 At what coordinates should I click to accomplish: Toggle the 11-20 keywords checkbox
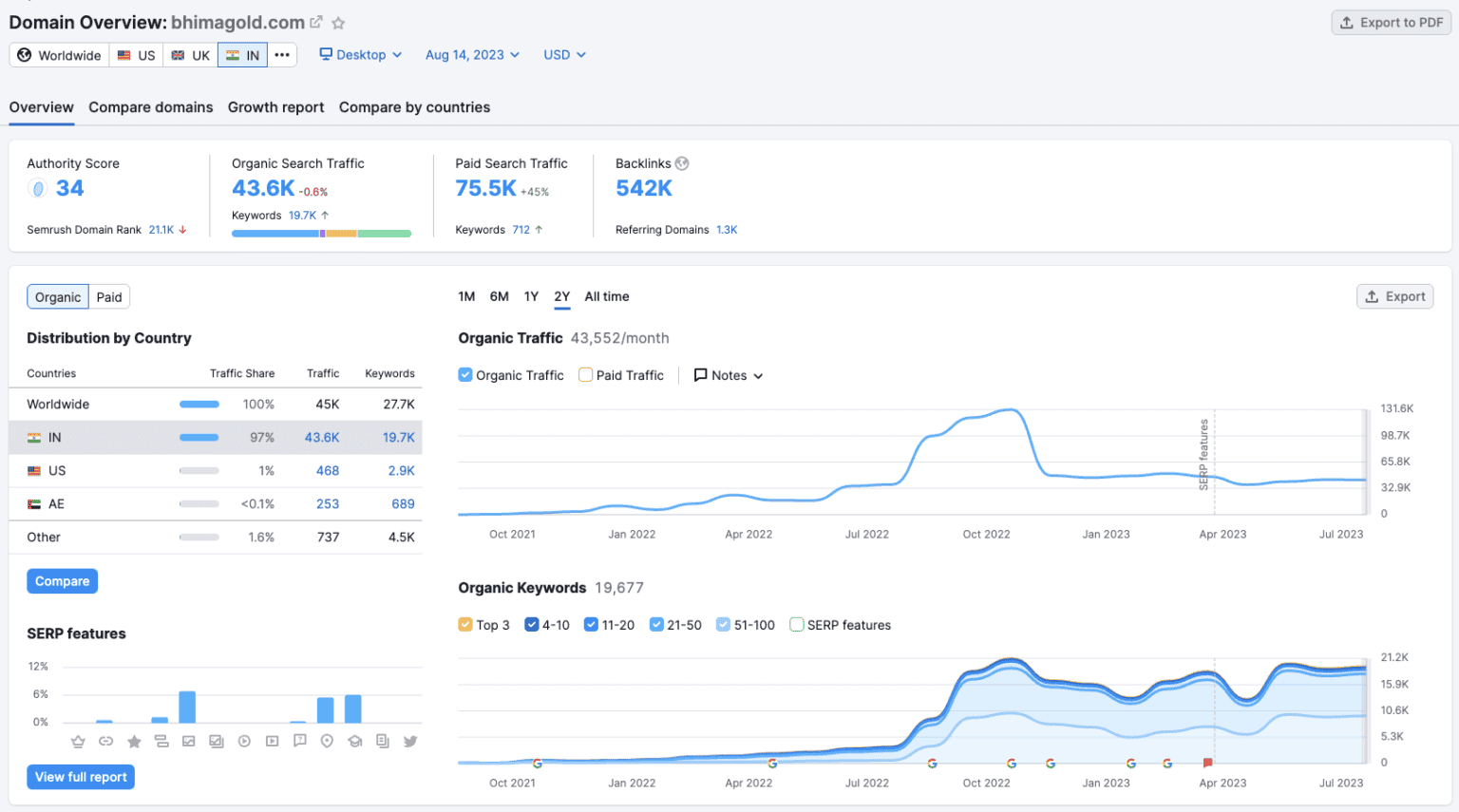(591, 625)
